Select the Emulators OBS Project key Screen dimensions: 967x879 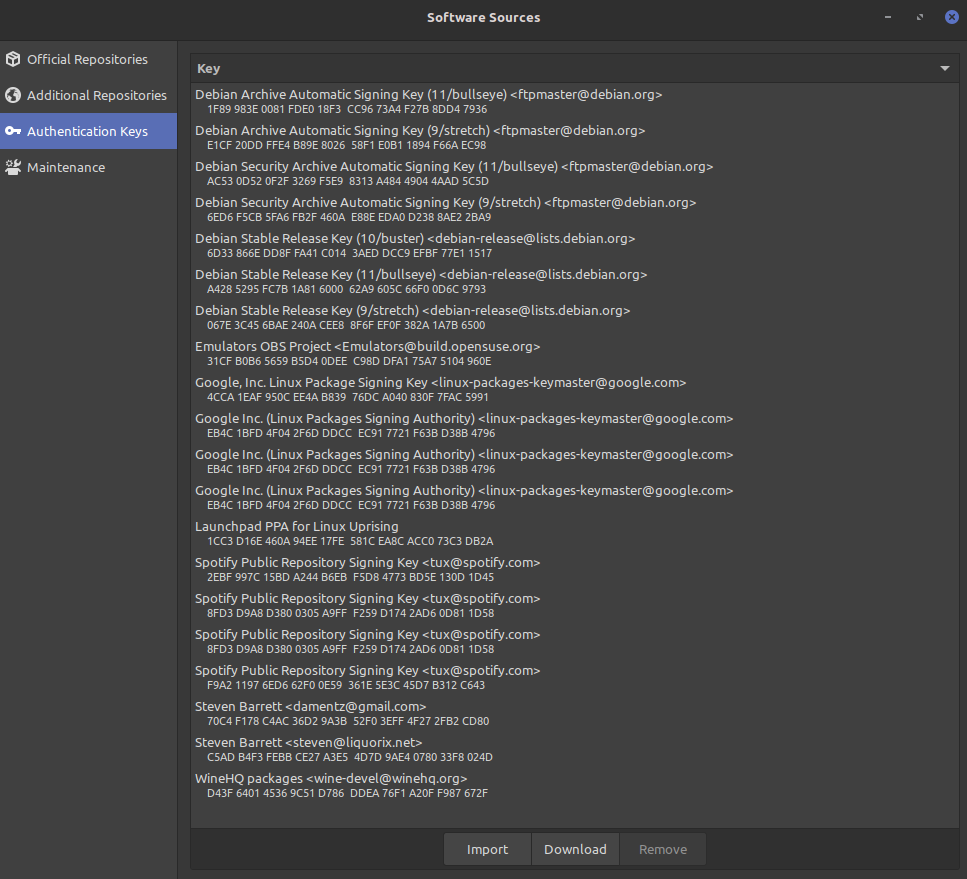(574, 353)
